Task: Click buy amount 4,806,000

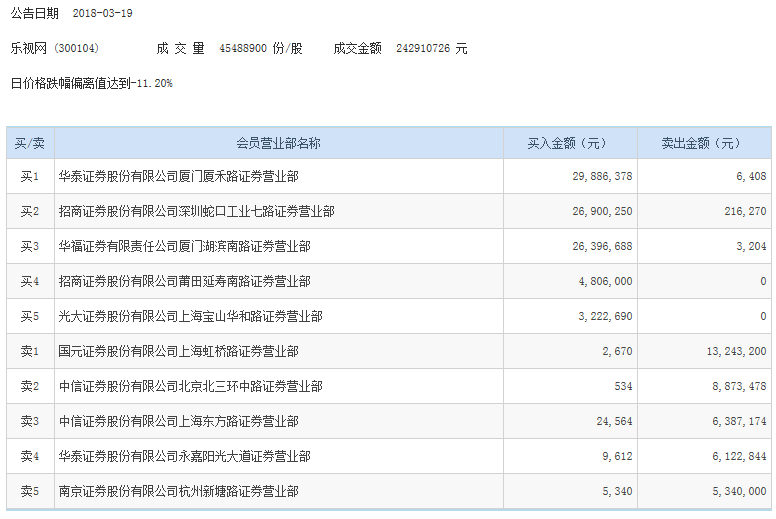Action: (x=605, y=282)
